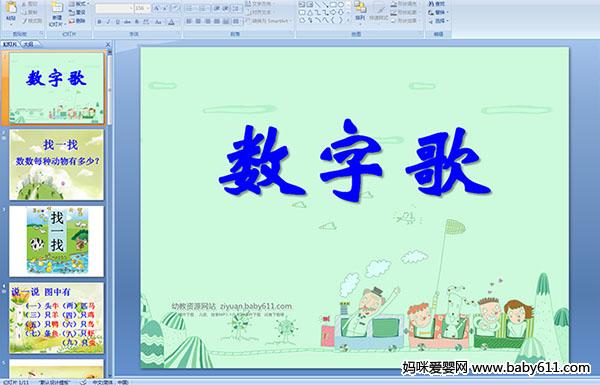
Task: Toggle Bold formatting
Action: [x=99, y=22]
